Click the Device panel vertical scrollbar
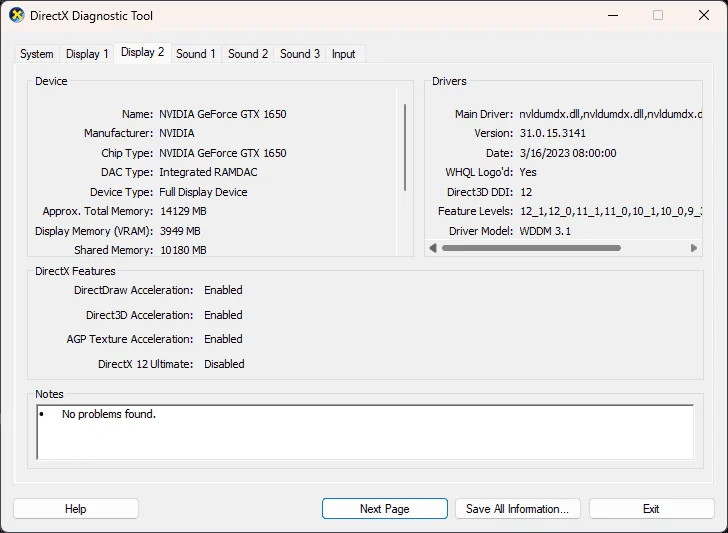The width and height of the screenshot is (728, 533). [x=405, y=147]
